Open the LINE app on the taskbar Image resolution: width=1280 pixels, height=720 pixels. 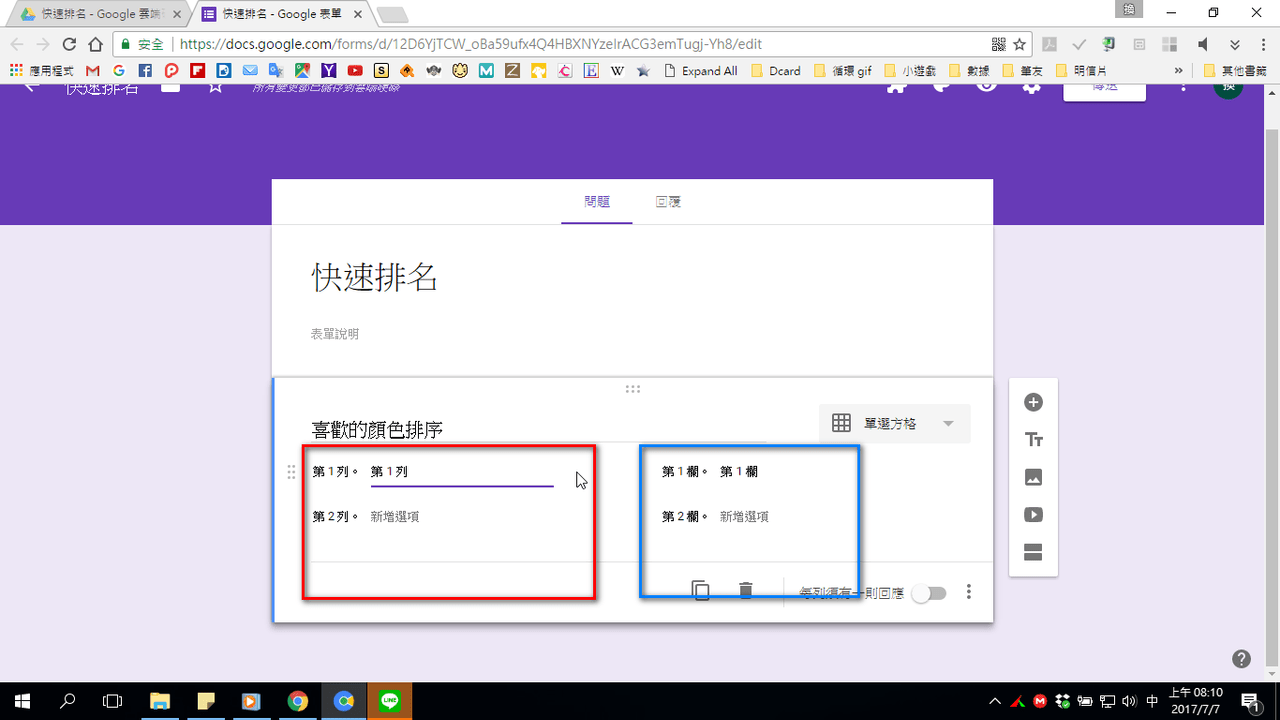coord(390,701)
